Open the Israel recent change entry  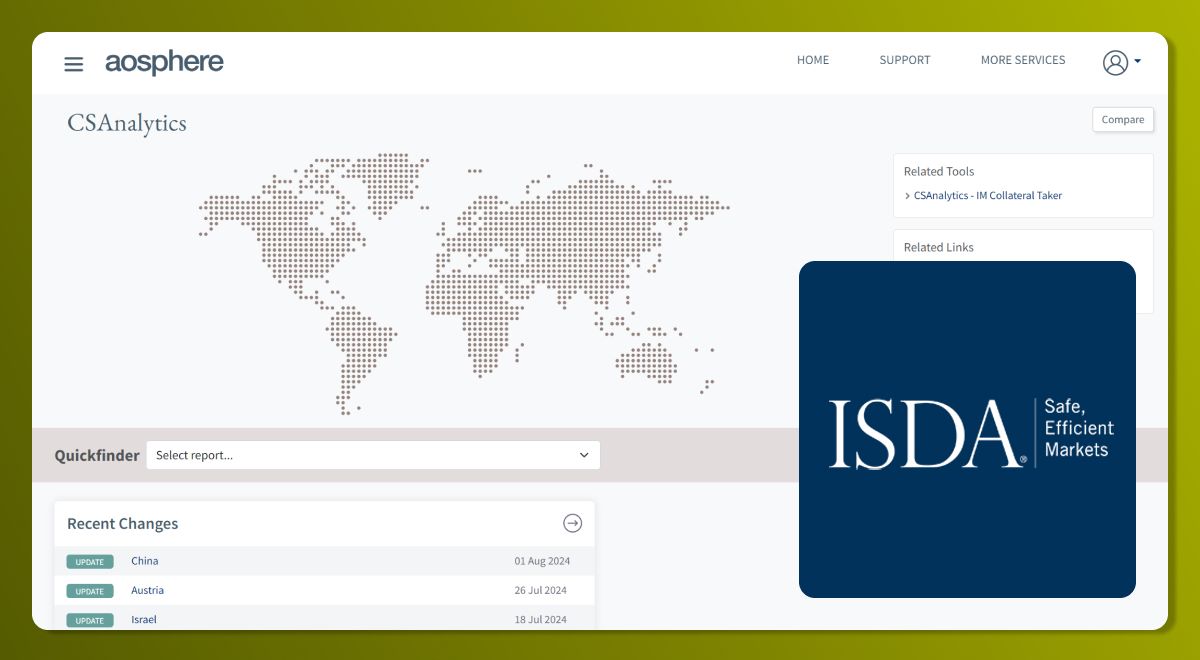pyautogui.click(x=144, y=619)
